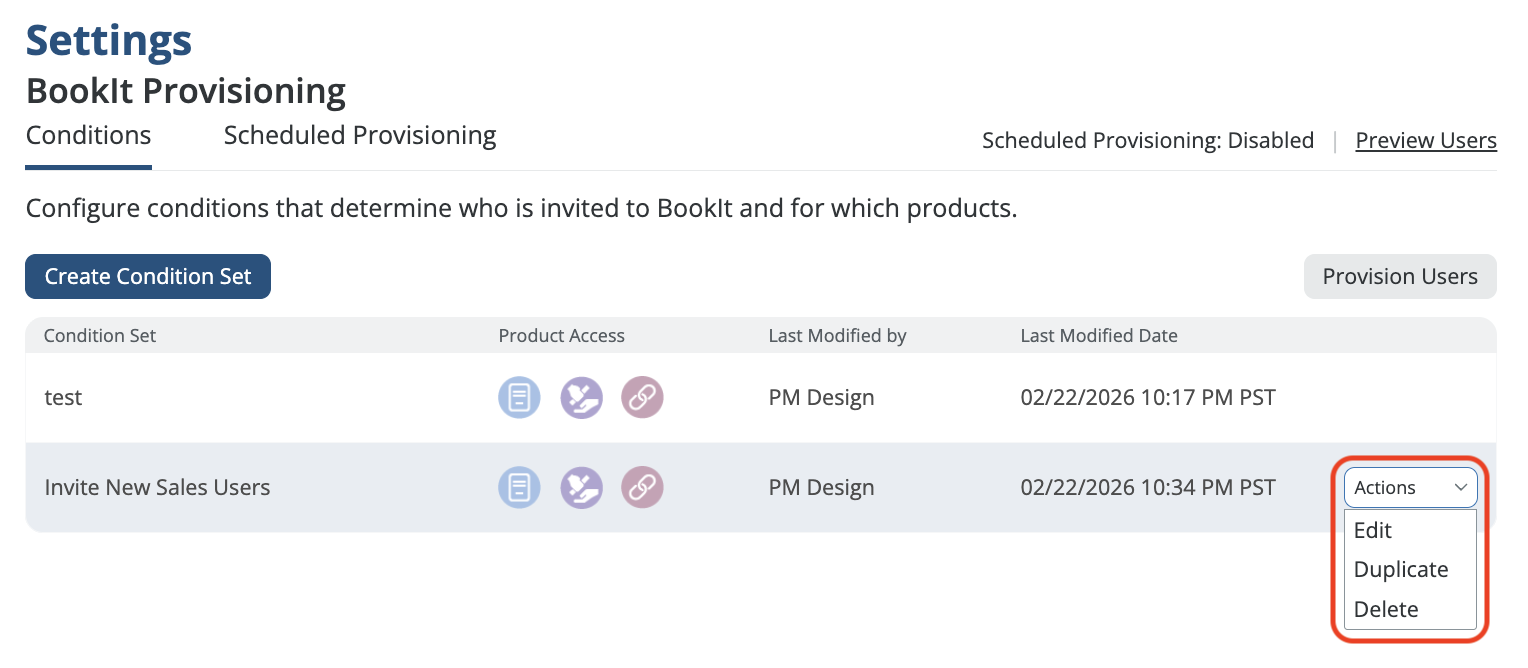This screenshot has height=668, width=1528.
Task: Click the pink link icon for Invite New Sales Users
Action: click(642, 488)
